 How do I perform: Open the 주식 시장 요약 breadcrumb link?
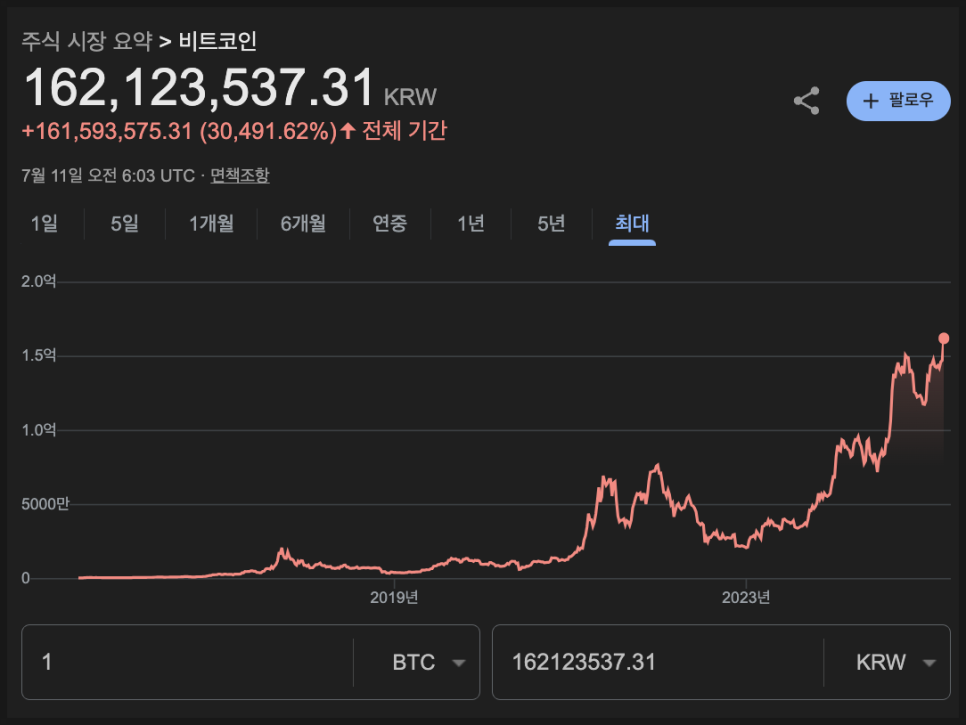(86, 41)
